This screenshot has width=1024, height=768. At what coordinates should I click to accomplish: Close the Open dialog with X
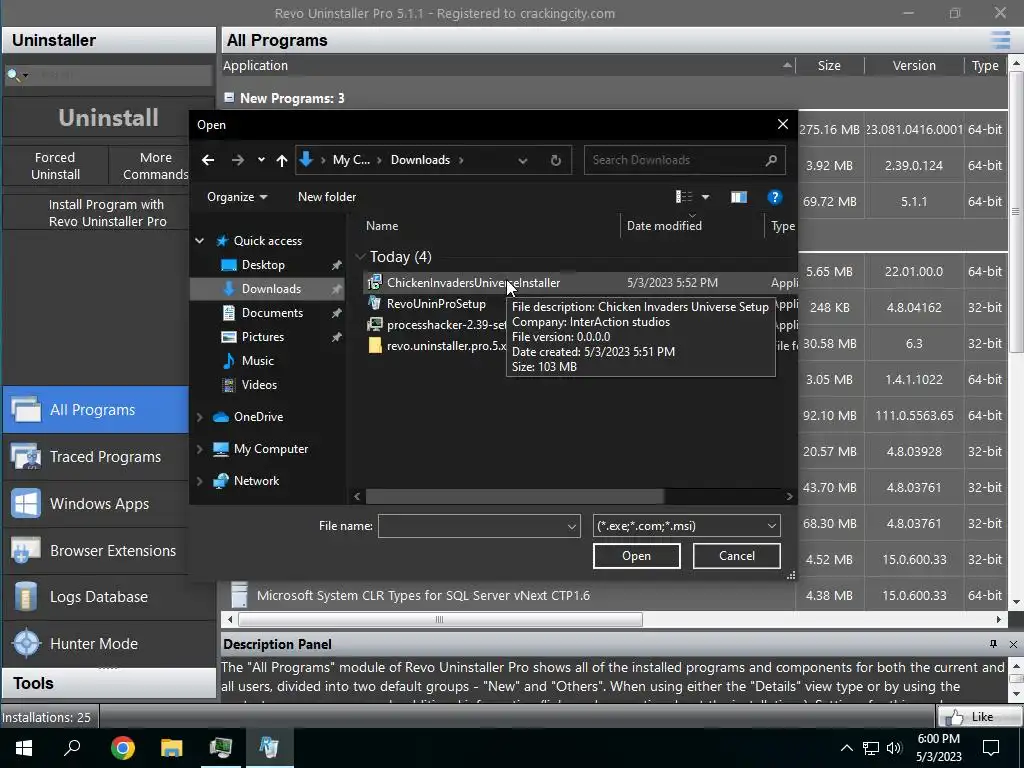click(782, 124)
